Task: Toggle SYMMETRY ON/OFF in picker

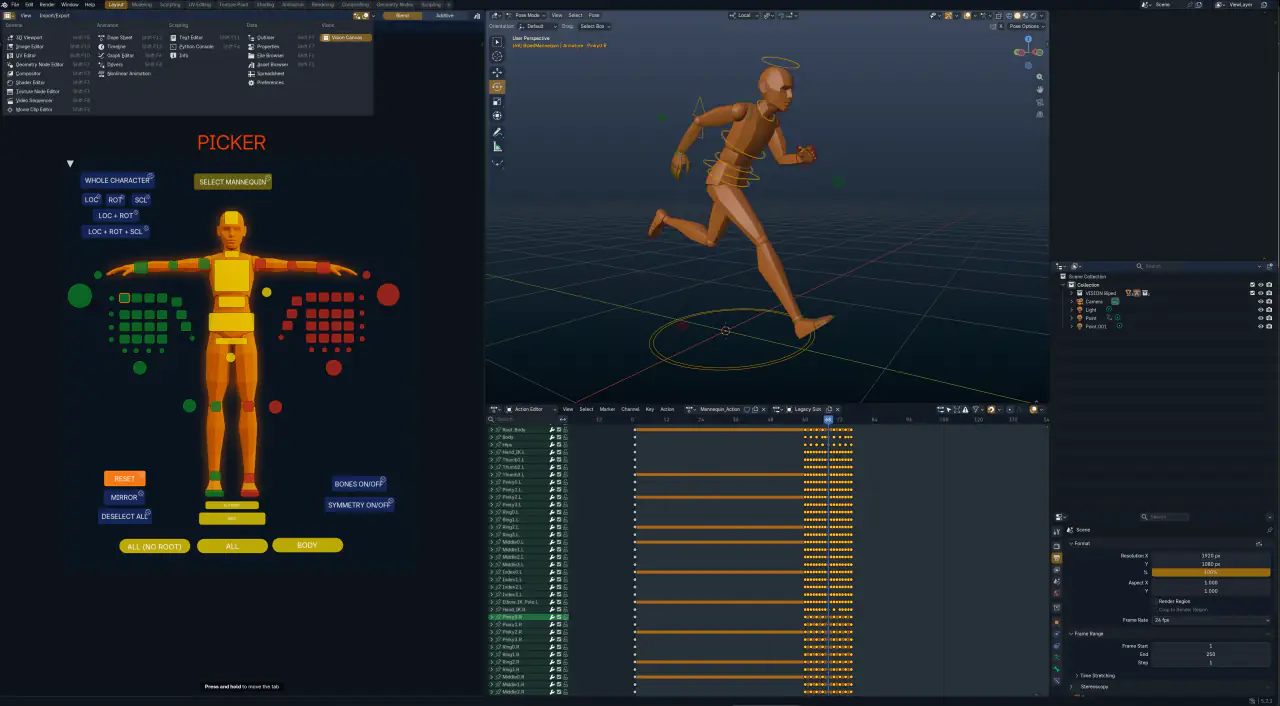Action: (359, 505)
